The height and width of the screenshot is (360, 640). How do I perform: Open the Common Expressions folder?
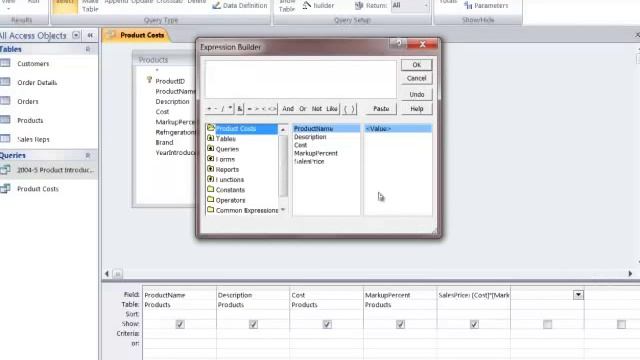pyautogui.click(x=242, y=210)
